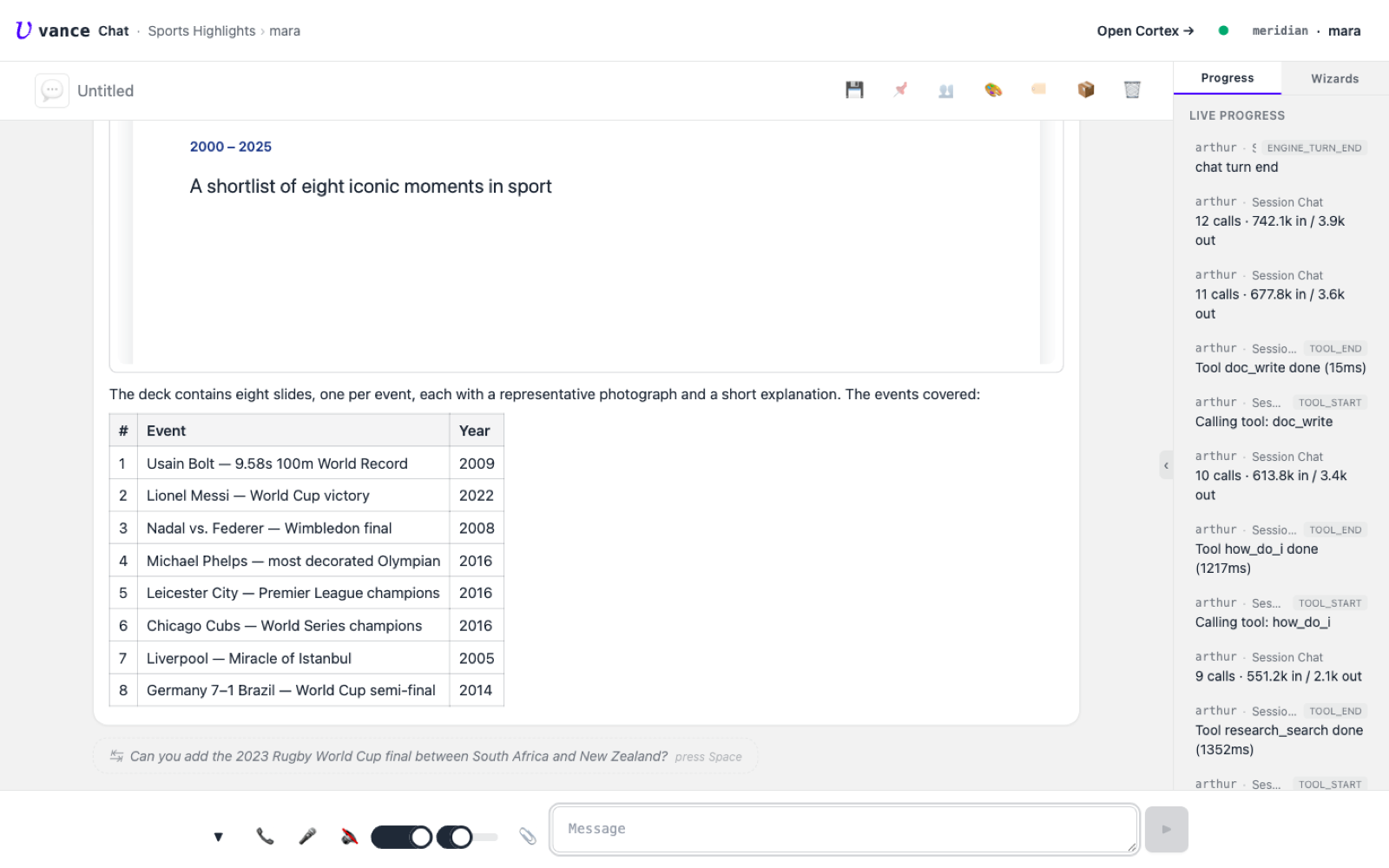Screen dimensions: 1389x868
Task: Attach a file with the paperclip icon
Action: 527,837
